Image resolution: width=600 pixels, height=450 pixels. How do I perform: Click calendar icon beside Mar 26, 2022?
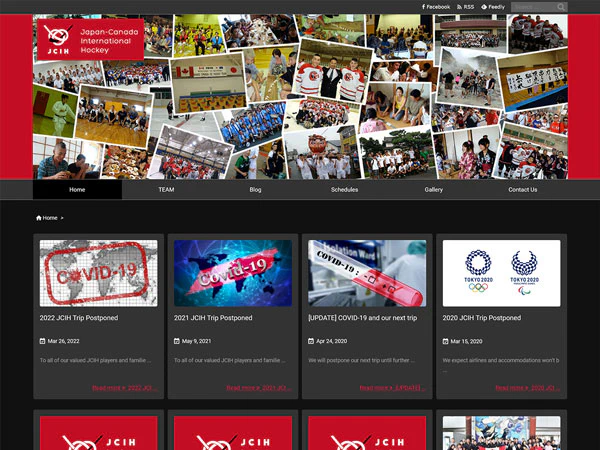[x=42, y=341]
